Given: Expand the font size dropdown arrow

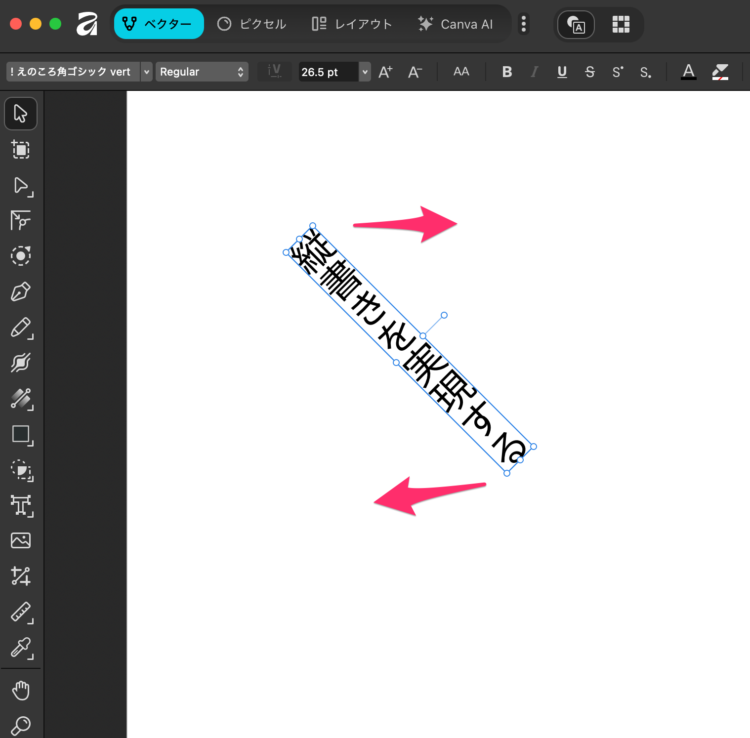Looking at the screenshot, I should tap(365, 72).
